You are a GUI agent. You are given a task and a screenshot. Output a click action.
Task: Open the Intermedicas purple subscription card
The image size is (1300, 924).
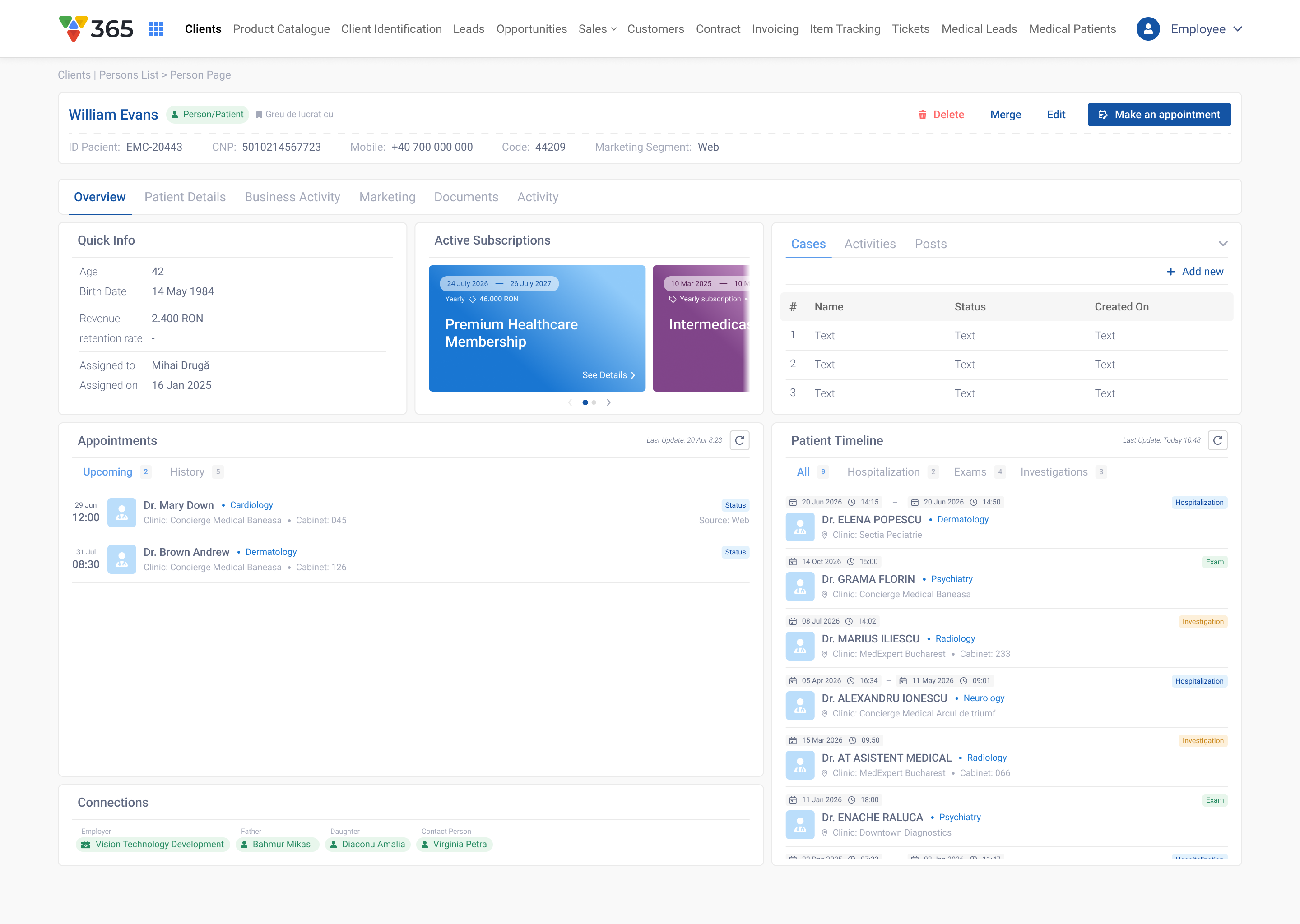701,328
